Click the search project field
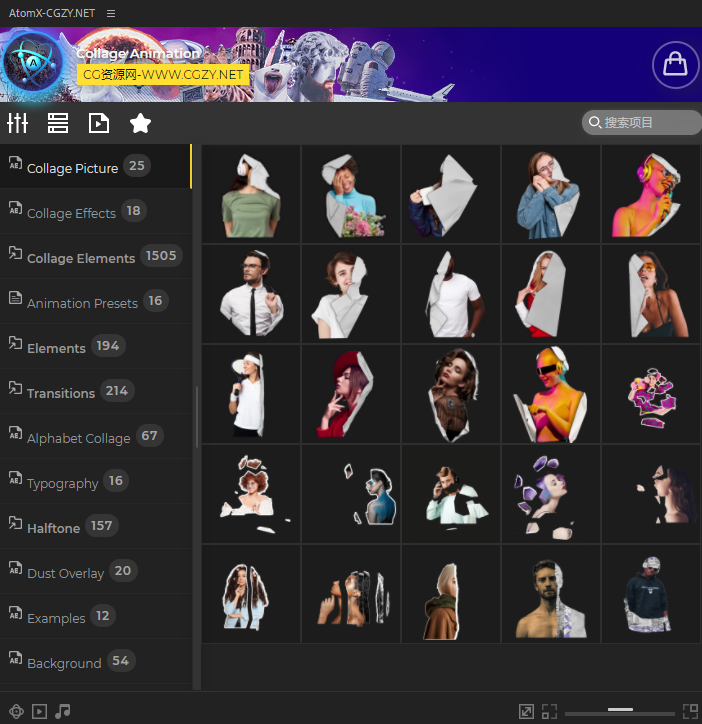The width and height of the screenshot is (702, 724). (x=641, y=122)
